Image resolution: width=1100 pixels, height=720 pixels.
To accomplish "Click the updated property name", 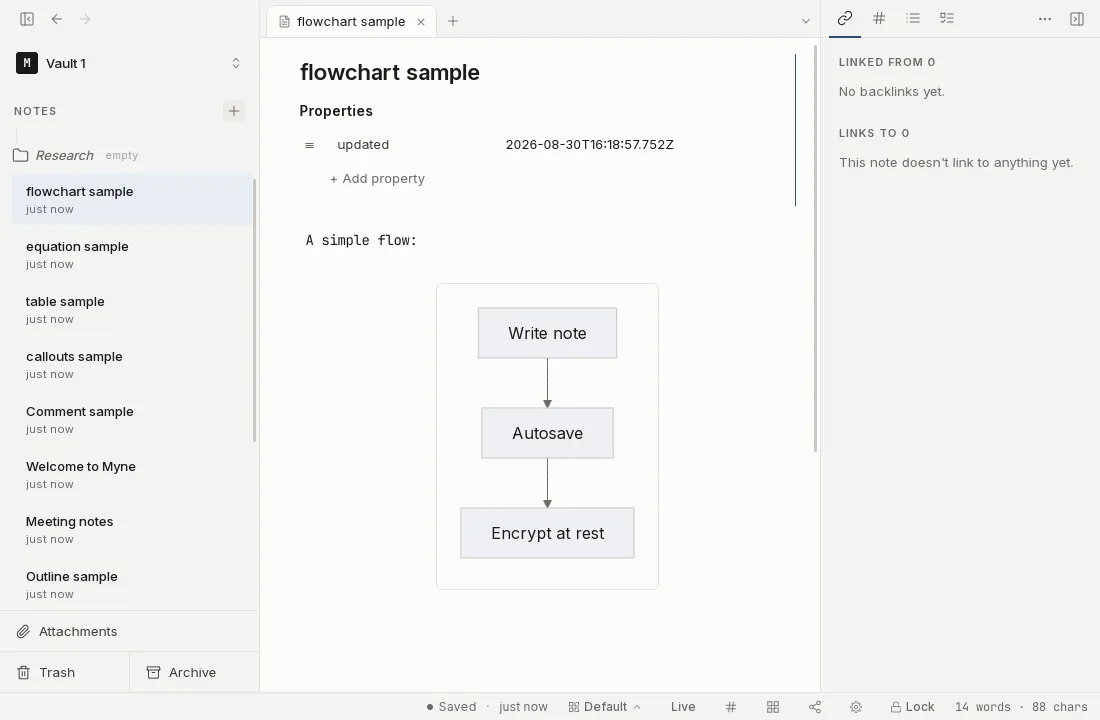I will [363, 145].
